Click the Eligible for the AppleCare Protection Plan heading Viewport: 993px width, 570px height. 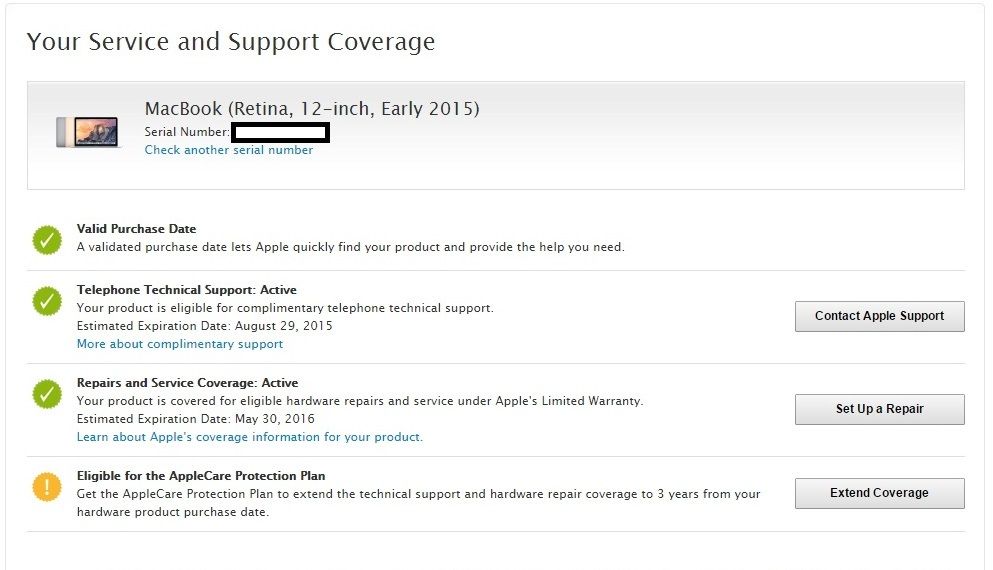point(201,476)
